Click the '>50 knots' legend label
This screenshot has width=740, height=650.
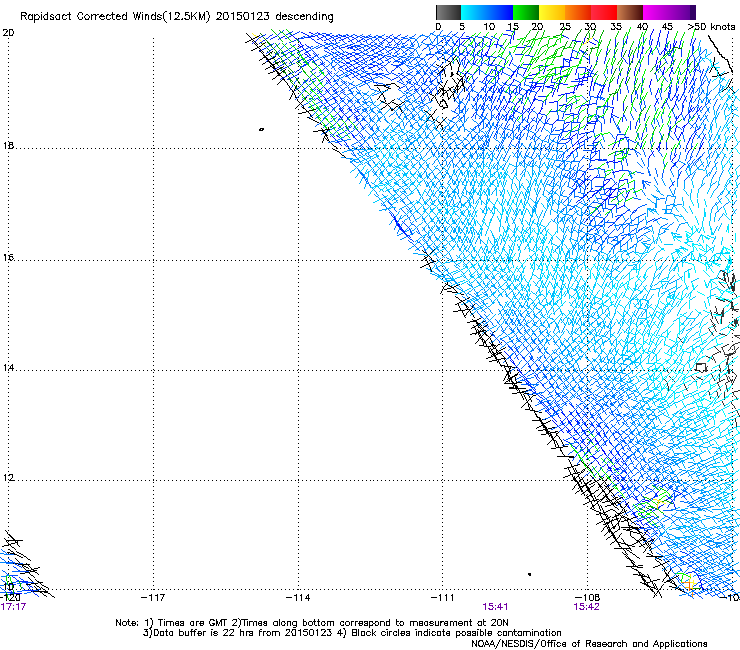click(x=711, y=27)
